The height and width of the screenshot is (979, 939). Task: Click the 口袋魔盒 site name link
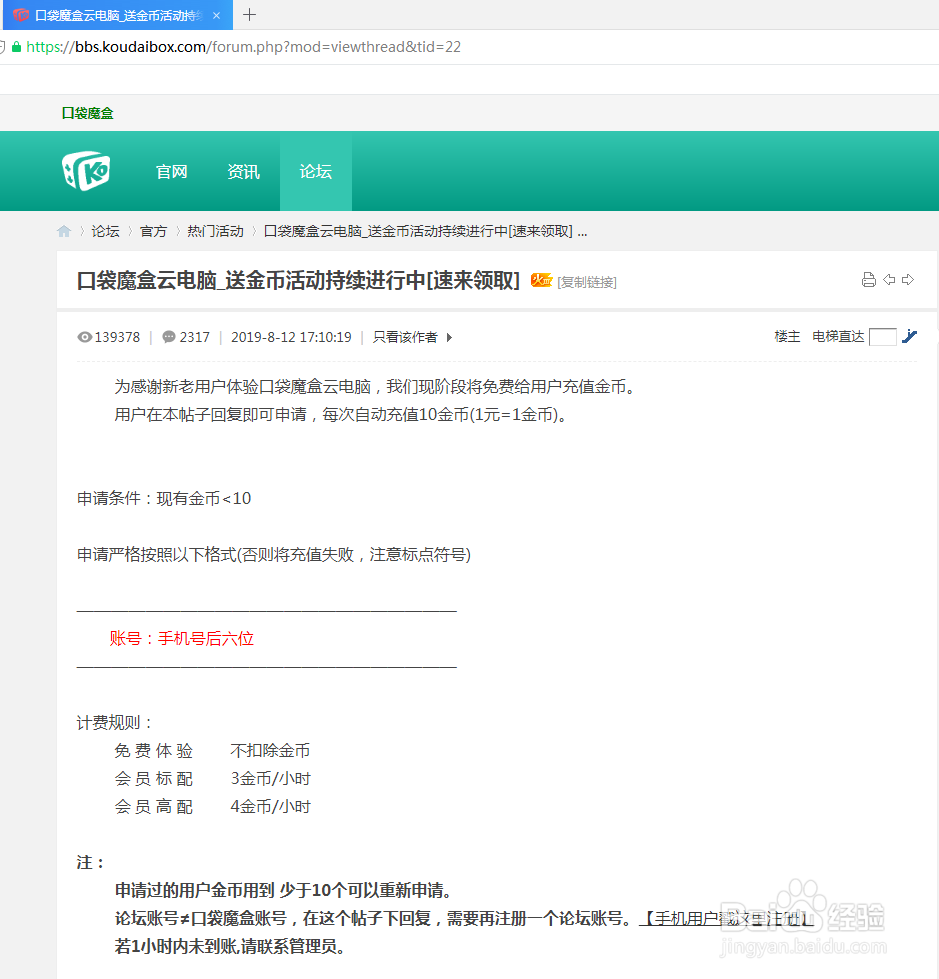coord(87,113)
